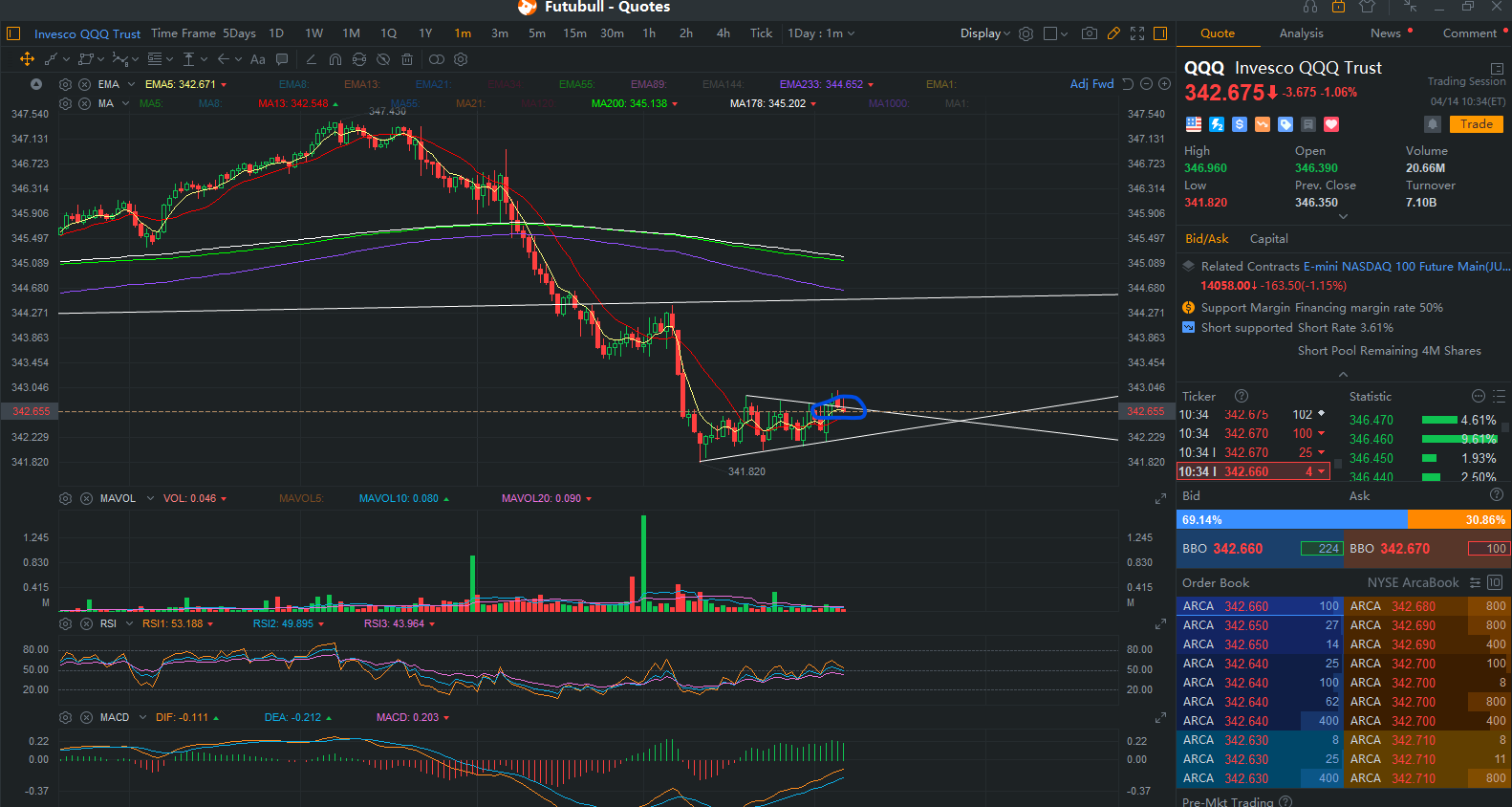The width and height of the screenshot is (1512, 807).
Task: Open the chart layout square dropdown arrow
Action: pyautogui.click(x=1065, y=33)
